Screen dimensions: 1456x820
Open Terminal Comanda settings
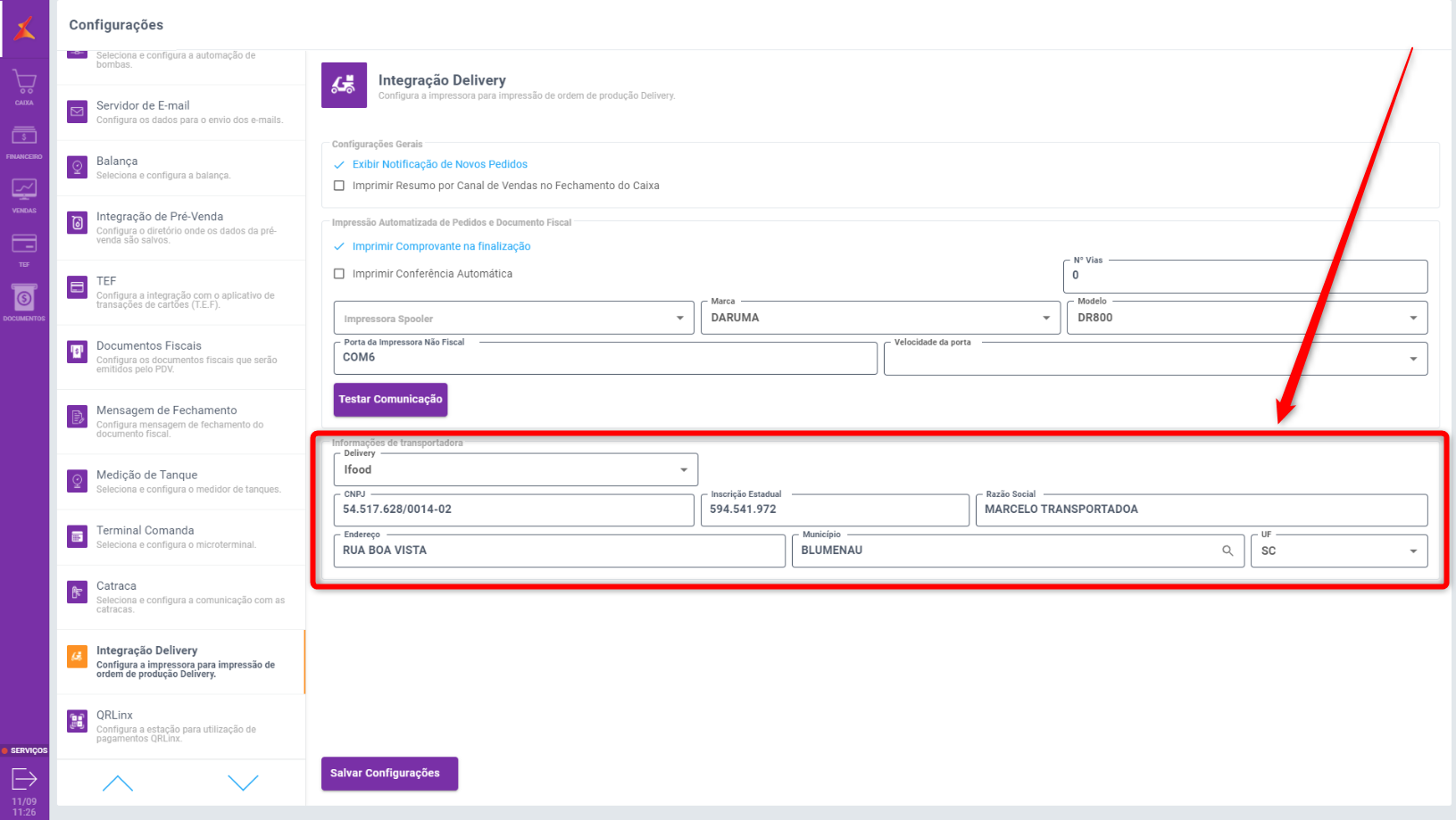coord(181,536)
